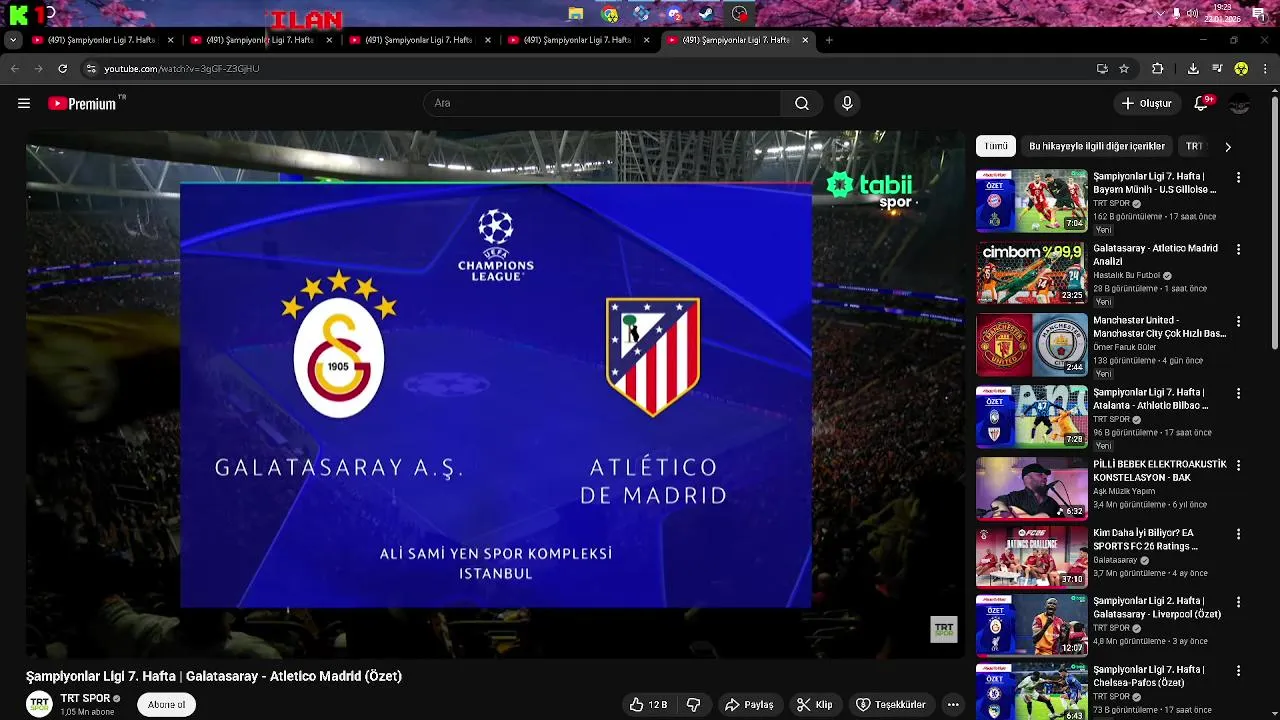The height and width of the screenshot is (720, 1280).
Task: View site information icon beside URL
Action: tap(91, 69)
